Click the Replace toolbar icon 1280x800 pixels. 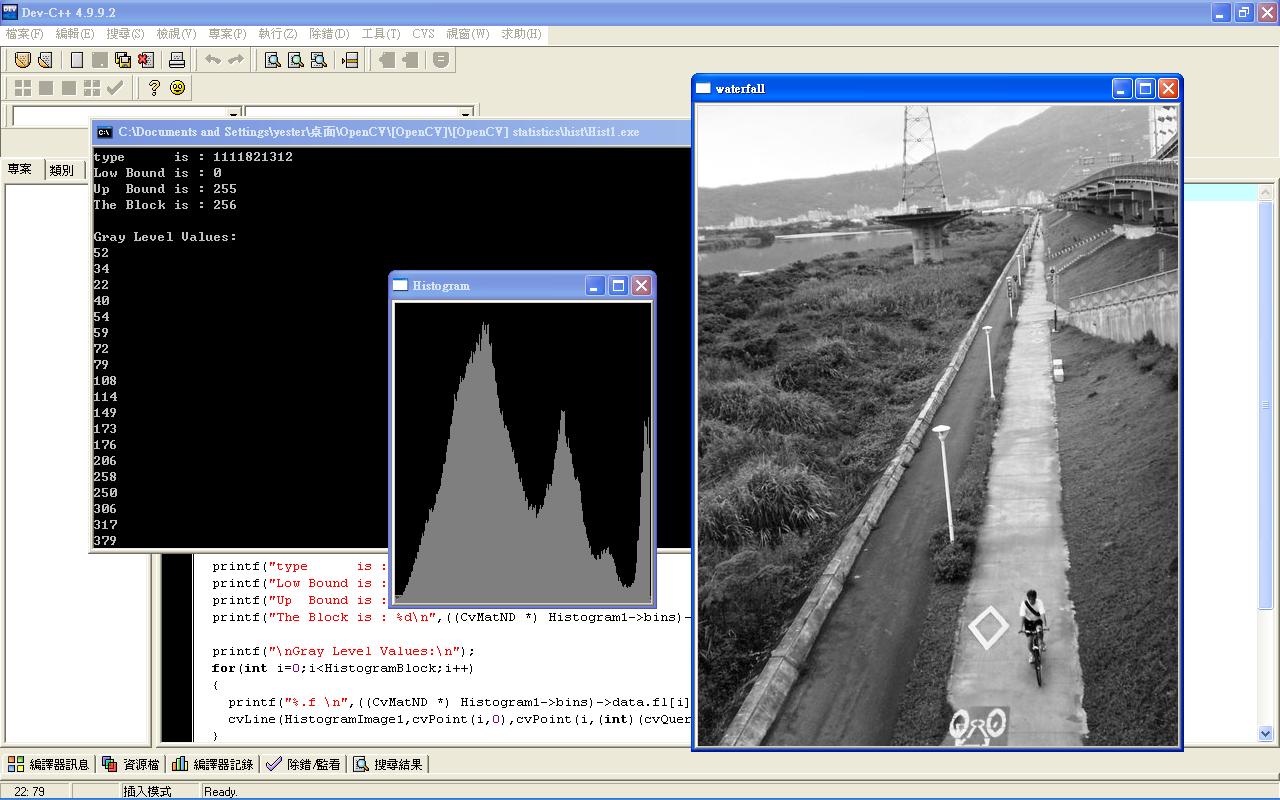pyautogui.click(x=296, y=60)
